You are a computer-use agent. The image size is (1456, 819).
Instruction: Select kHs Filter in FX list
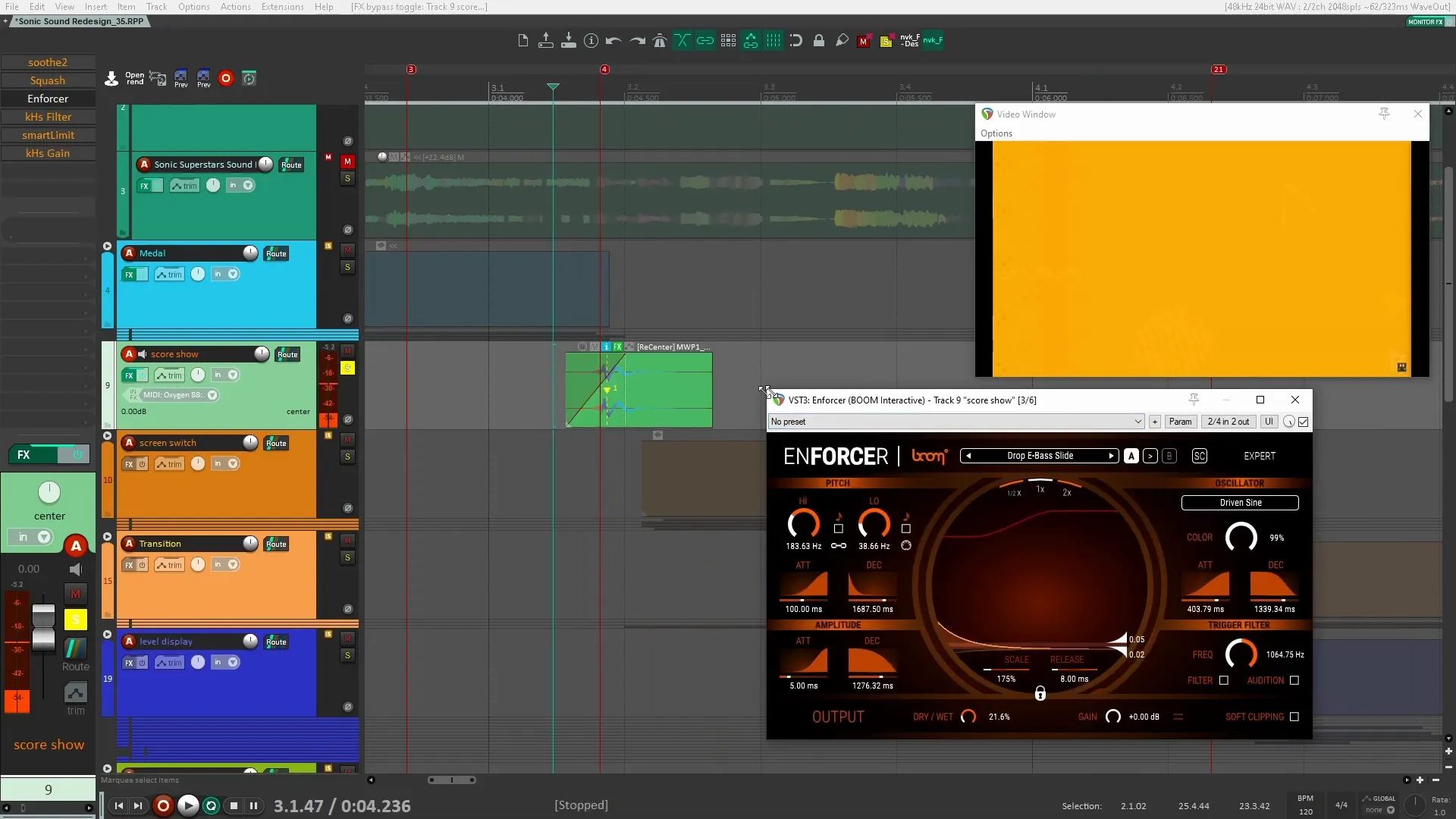[x=48, y=117]
